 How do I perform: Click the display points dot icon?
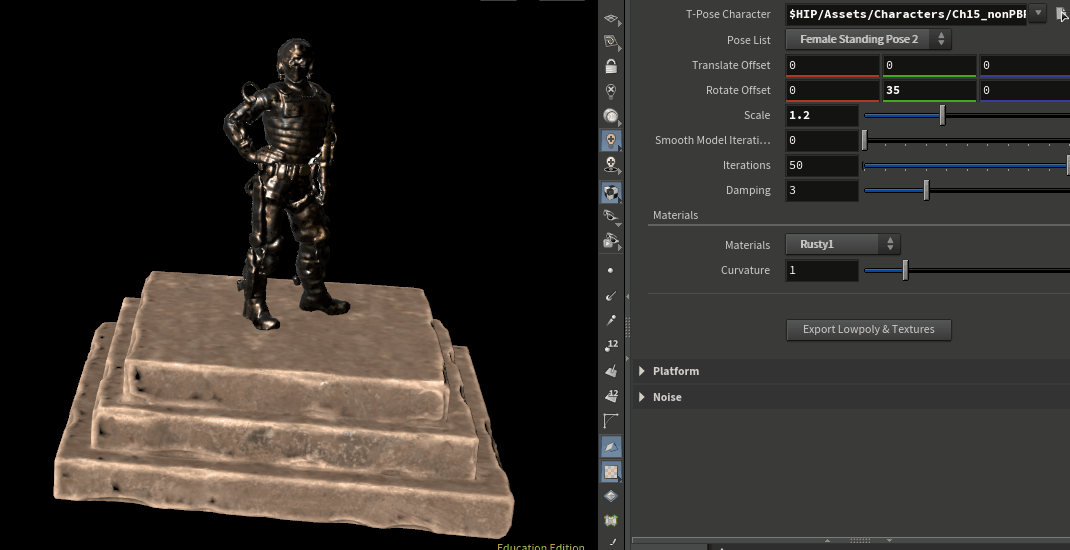coord(611,271)
